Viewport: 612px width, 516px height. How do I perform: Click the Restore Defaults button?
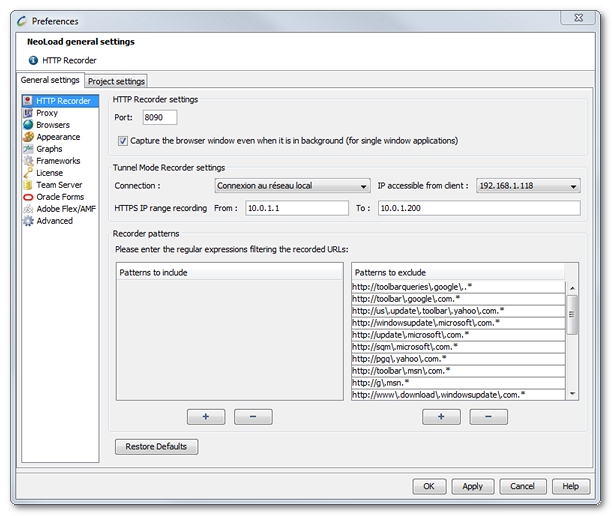pos(156,446)
